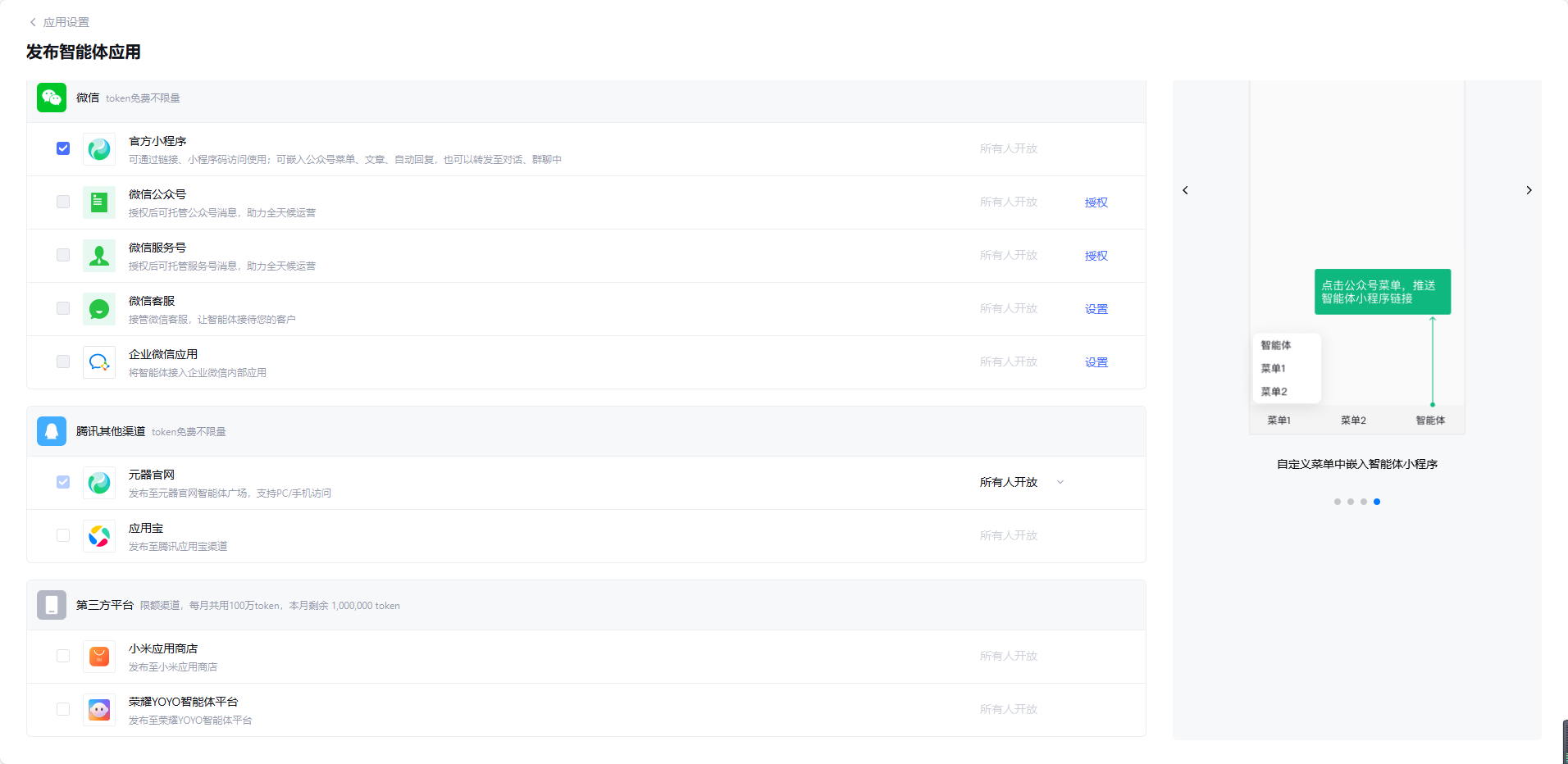The height and width of the screenshot is (764, 1568).
Task: Click the vertical scrollbar at bottom right
Action: [x=1565, y=741]
